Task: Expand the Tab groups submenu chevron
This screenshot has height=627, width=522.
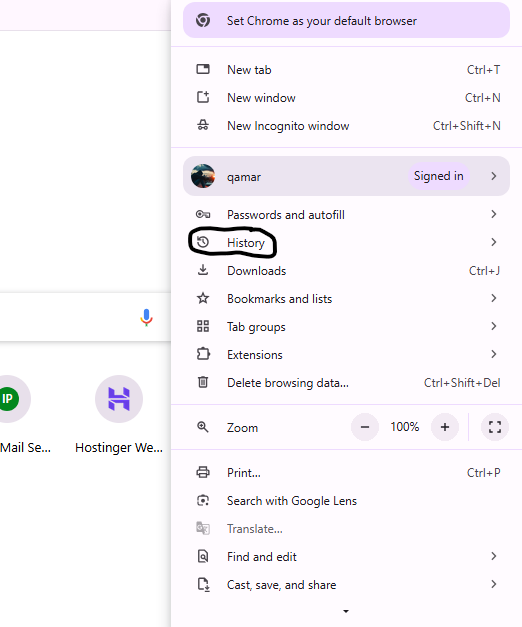Action: [x=494, y=326]
